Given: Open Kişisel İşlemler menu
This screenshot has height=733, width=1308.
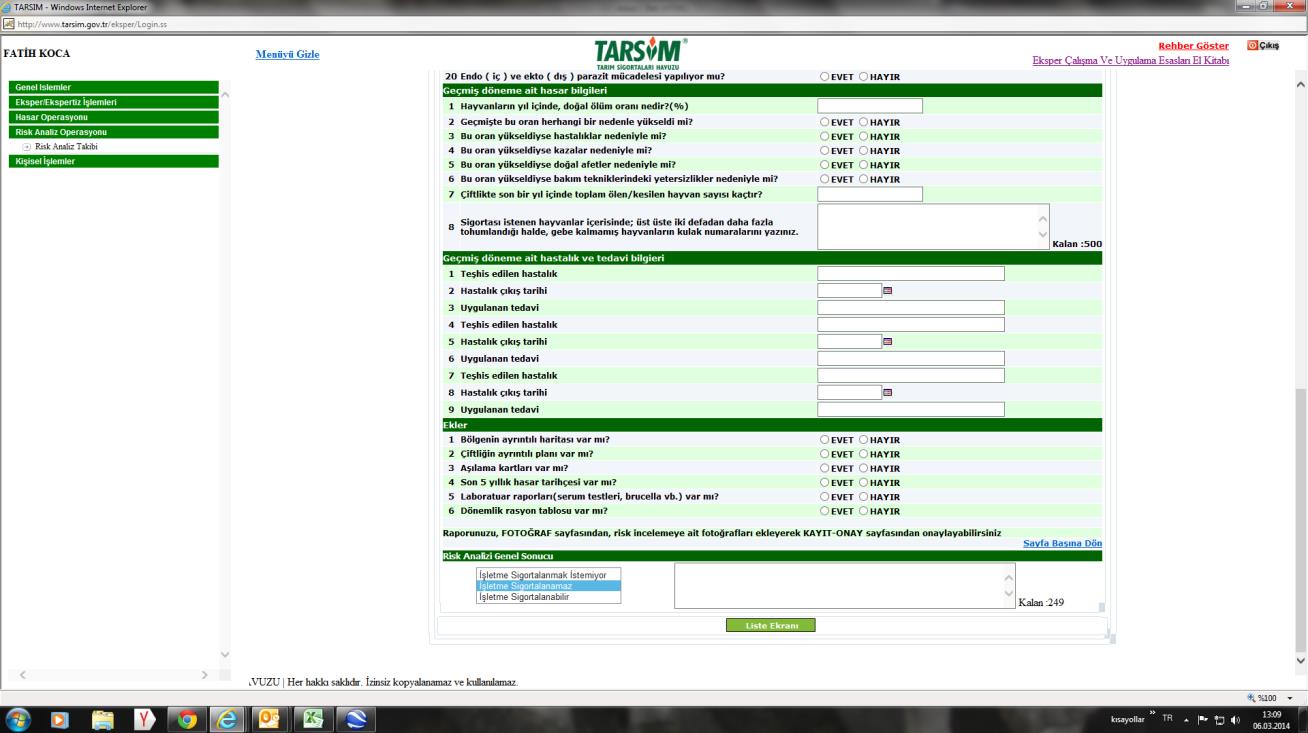Looking at the screenshot, I should point(113,161).
